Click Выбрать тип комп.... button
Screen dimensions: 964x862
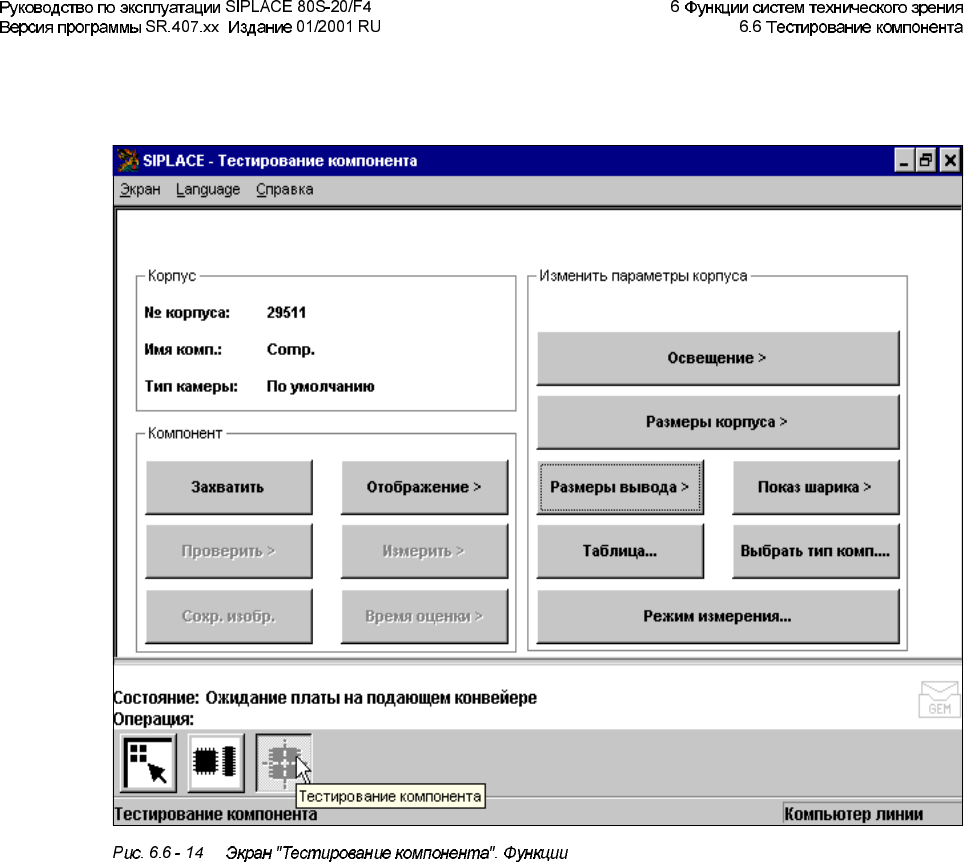click(x=816, y=551)
